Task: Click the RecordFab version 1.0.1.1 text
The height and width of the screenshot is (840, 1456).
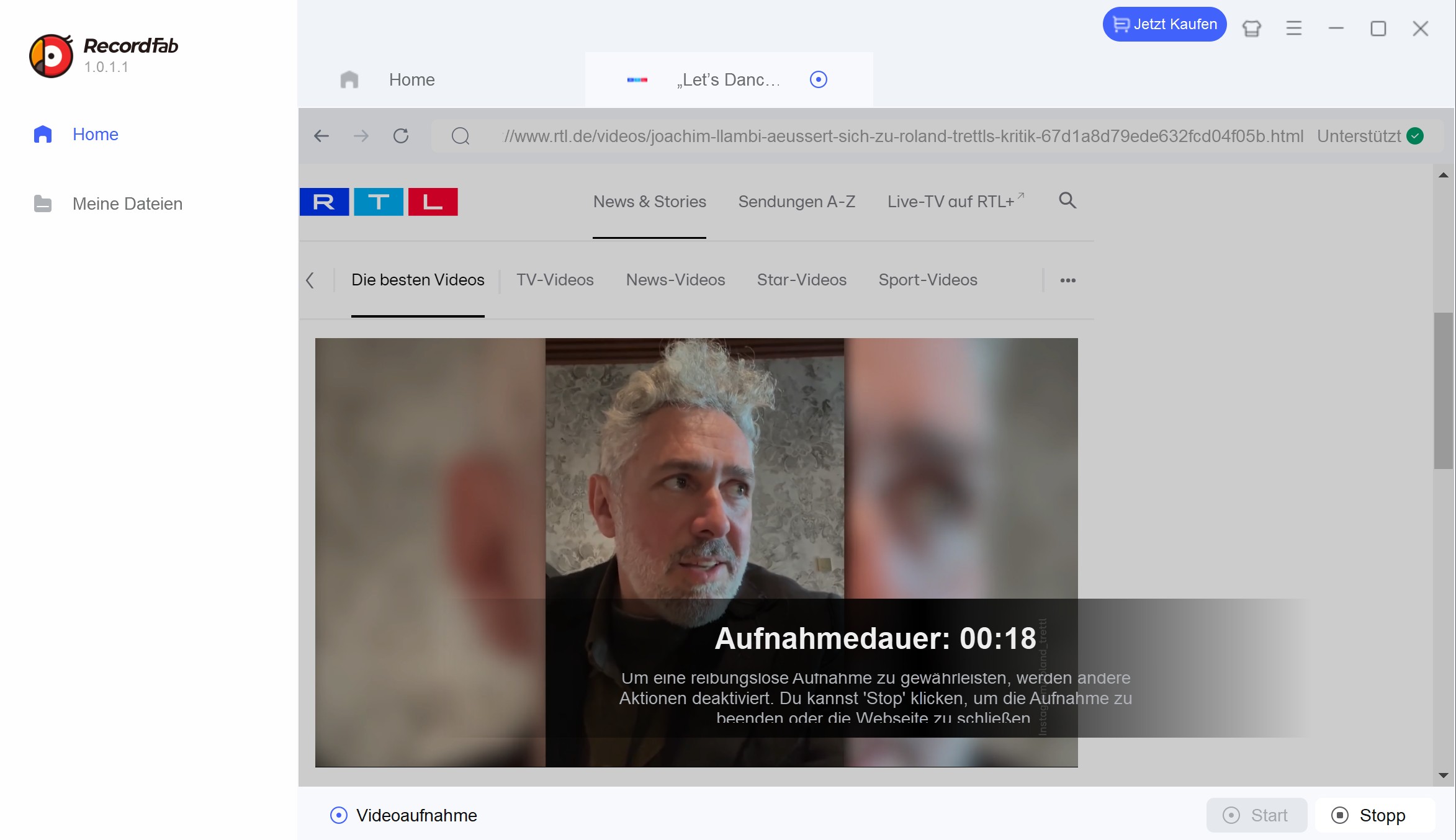Action: pos(106,67)
